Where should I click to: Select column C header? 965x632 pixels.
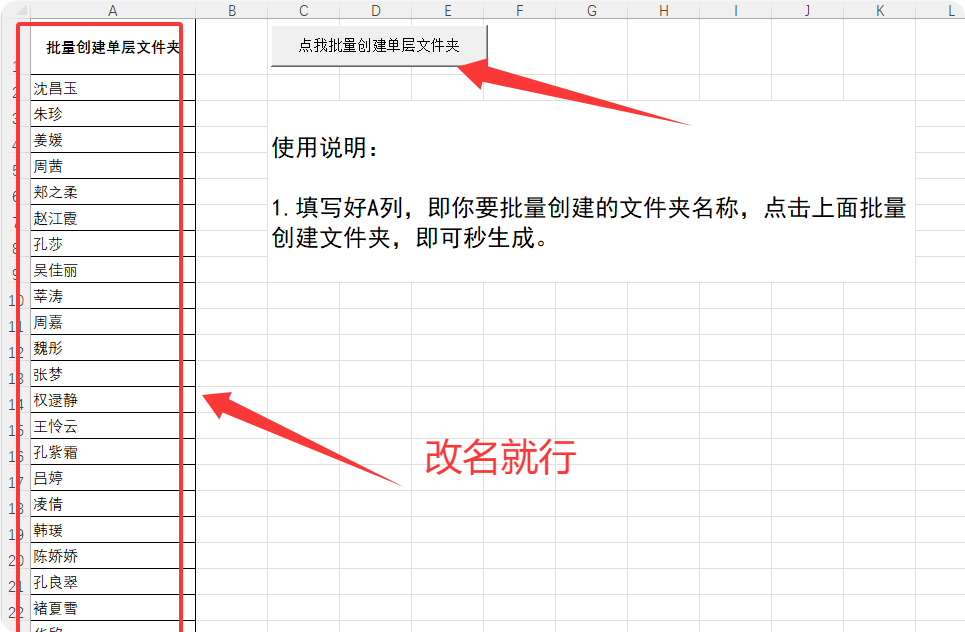[x=303, y=10]
